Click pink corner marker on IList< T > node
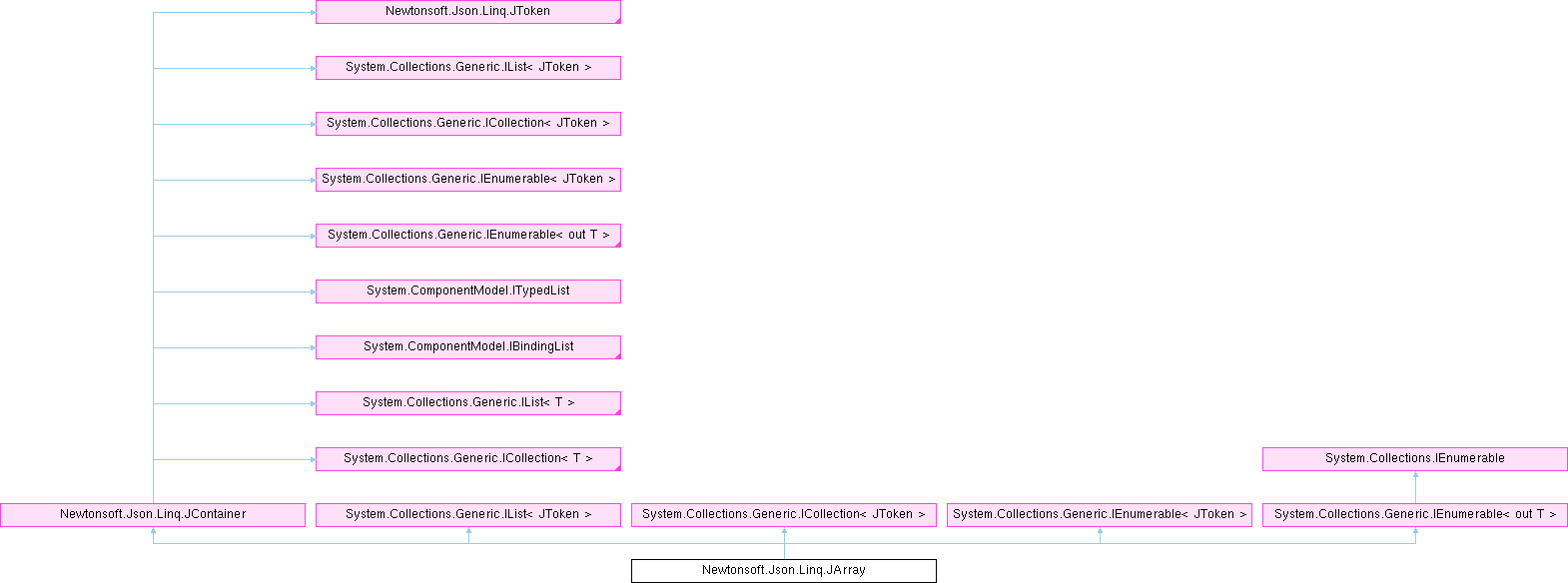The height and width of the screenshot is (583, 1568). click(x=617, y=411)
